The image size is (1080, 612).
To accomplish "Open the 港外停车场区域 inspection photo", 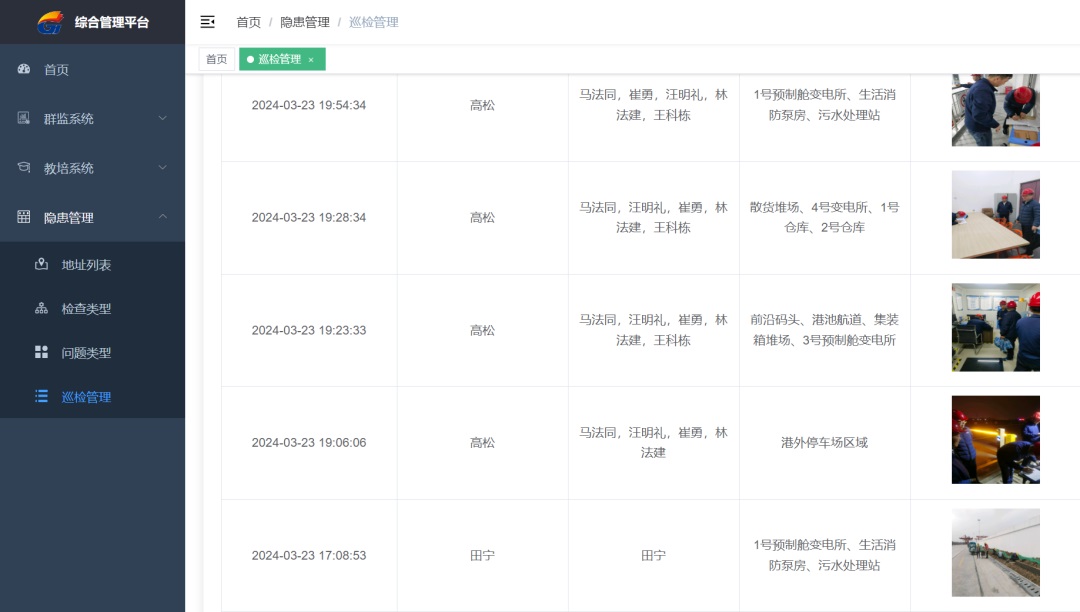I will [x=995, y=440].
